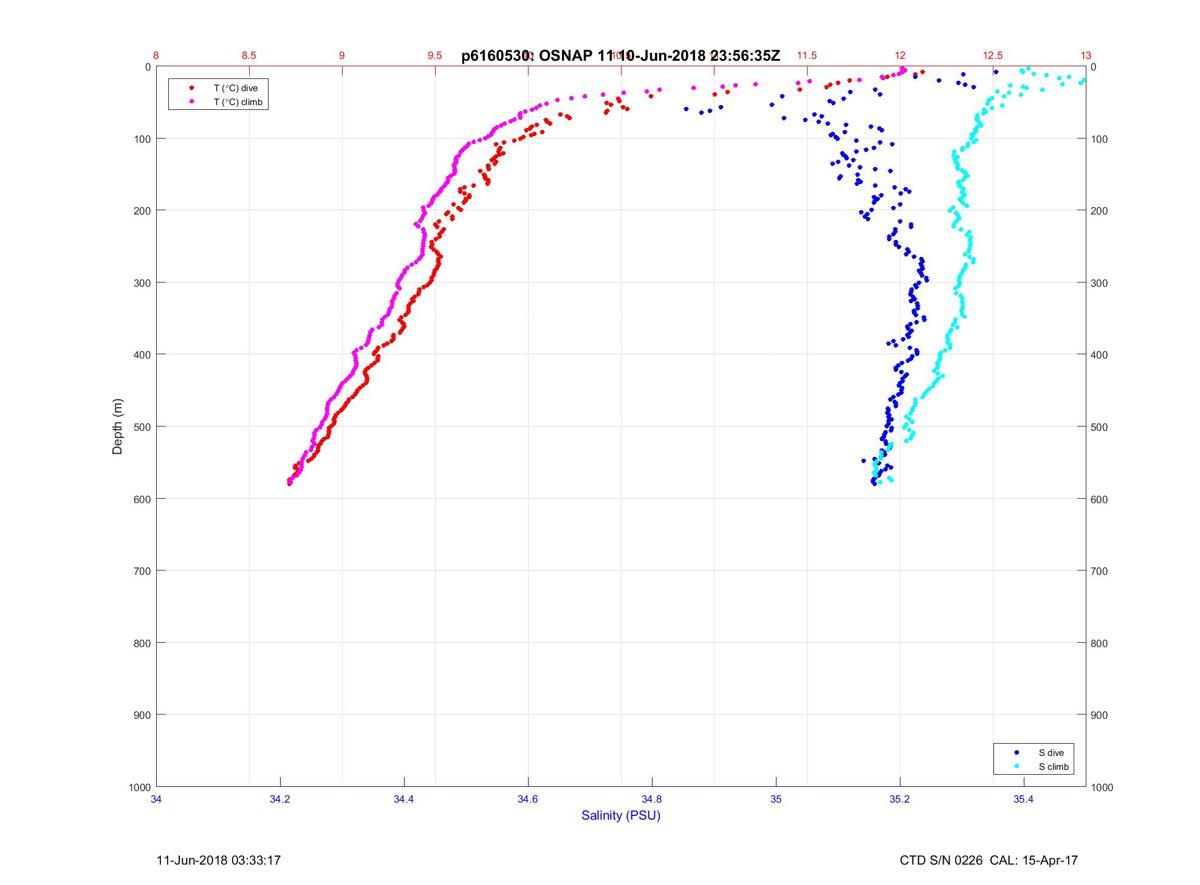Select the 'S climb' legend entry
Screen dimensions: 1200x885
1053,766
